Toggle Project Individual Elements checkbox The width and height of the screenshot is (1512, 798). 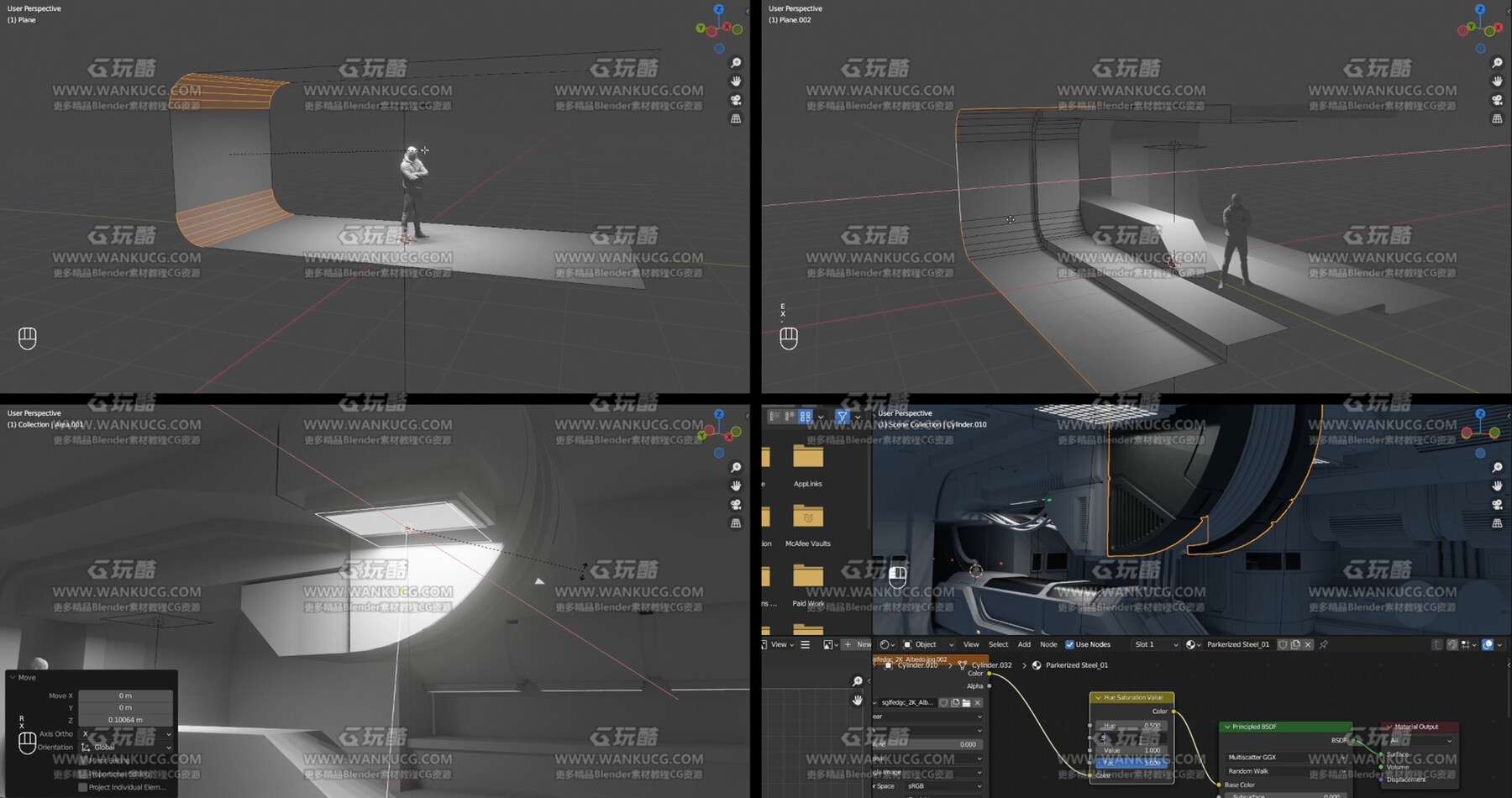(x=82, y=787)
